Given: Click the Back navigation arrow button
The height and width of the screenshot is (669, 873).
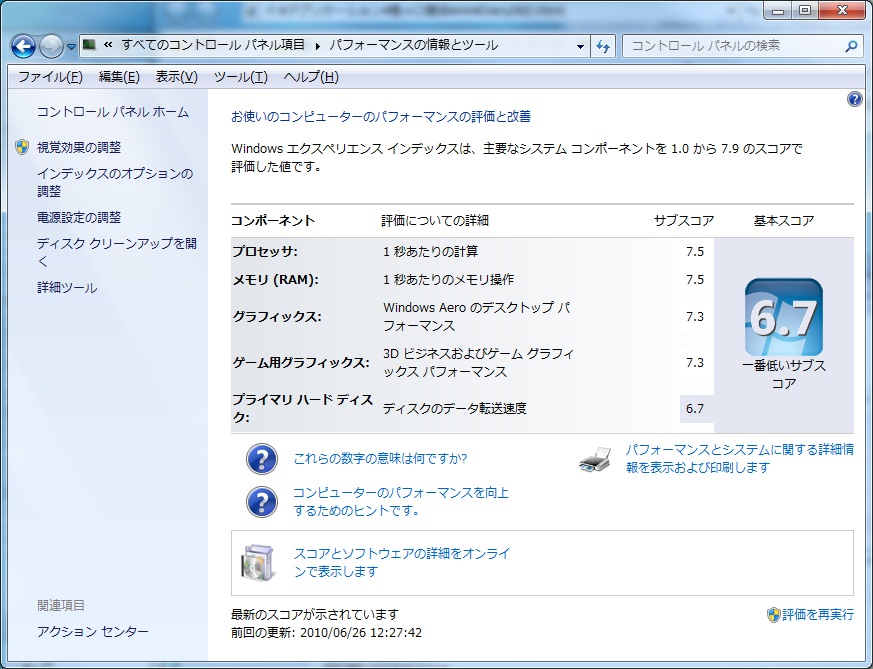Looking at the screenshot, I should [23, 47].
